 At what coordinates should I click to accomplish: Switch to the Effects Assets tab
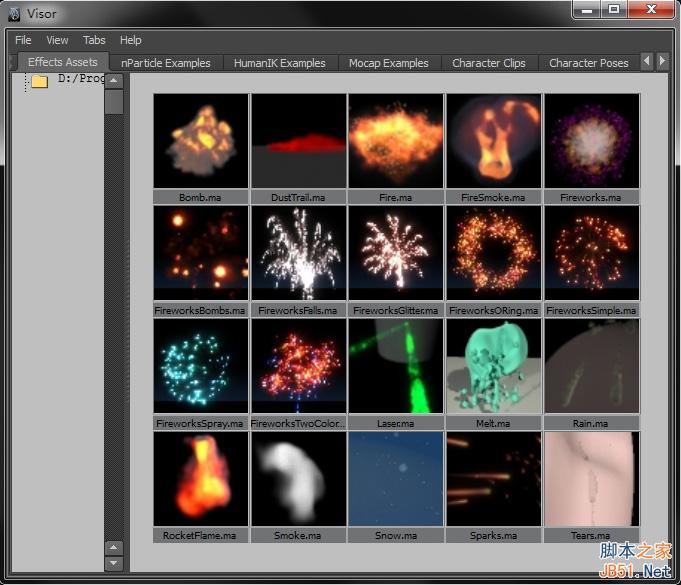[x=63, y=62]
